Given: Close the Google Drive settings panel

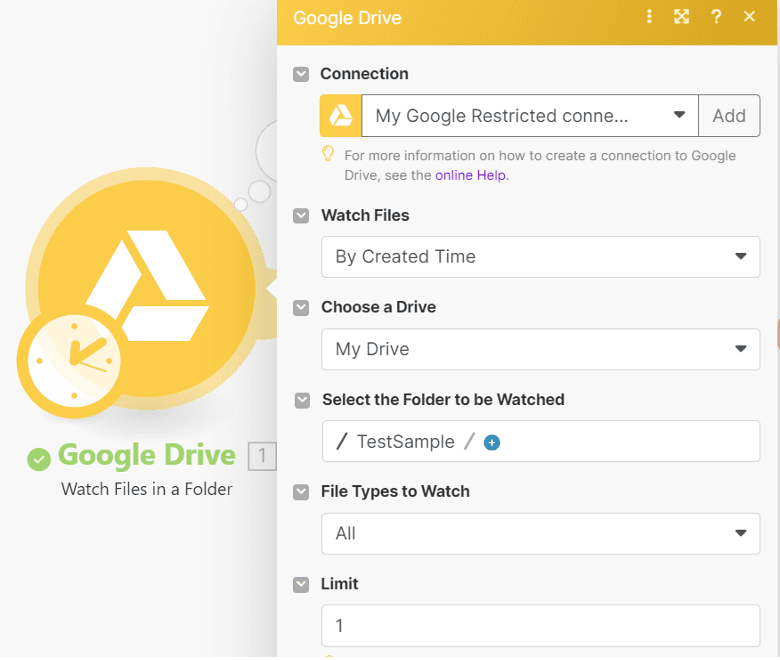Looking at the screenshot, I should pos(749,17).
